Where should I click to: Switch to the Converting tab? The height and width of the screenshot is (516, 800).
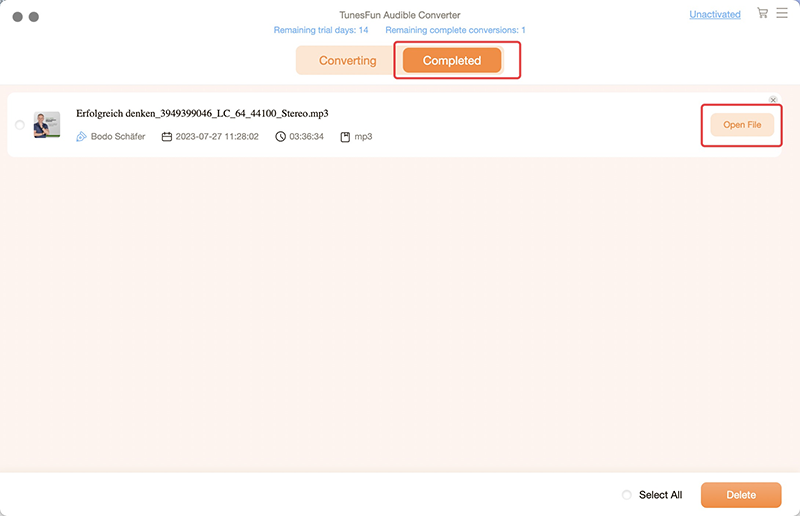point(347,61)
